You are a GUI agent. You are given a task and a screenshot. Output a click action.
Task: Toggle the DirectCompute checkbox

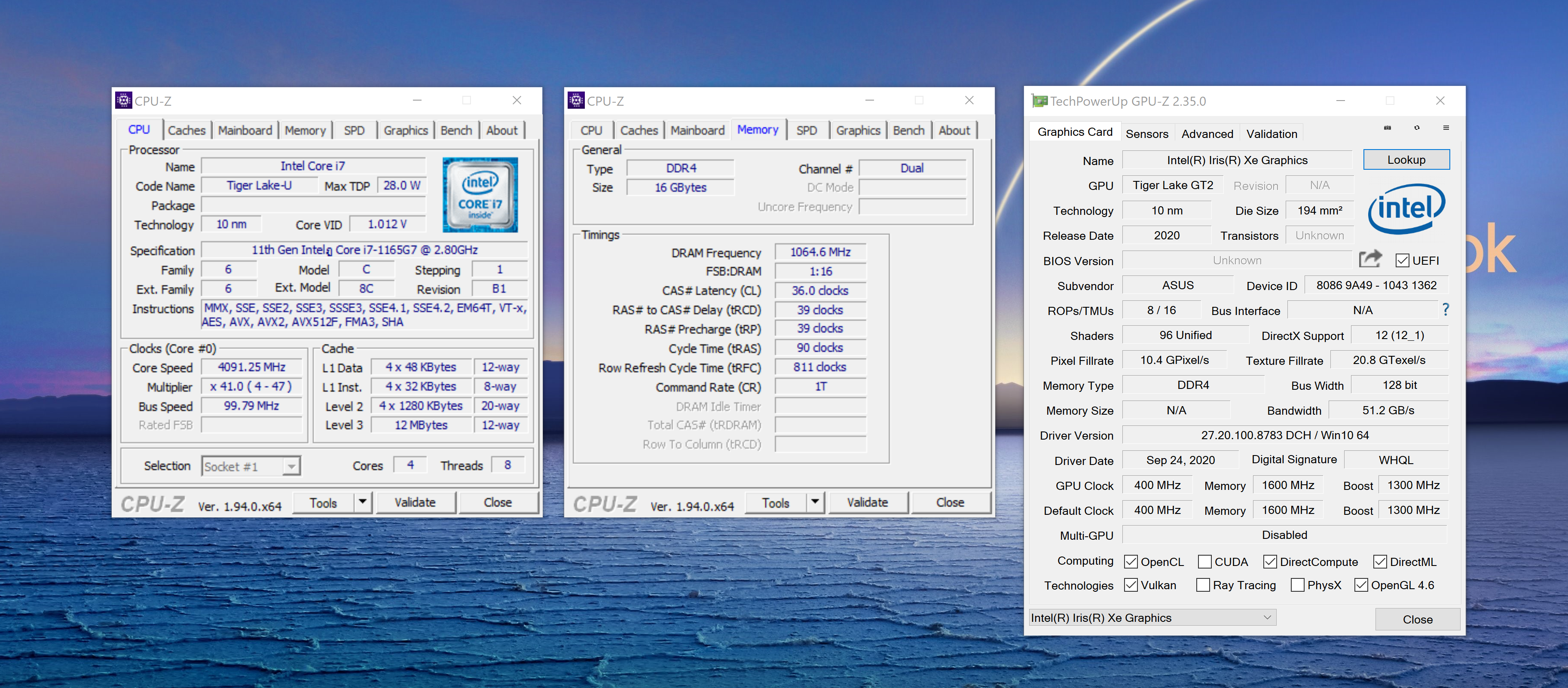click(x=1270, y=561)
